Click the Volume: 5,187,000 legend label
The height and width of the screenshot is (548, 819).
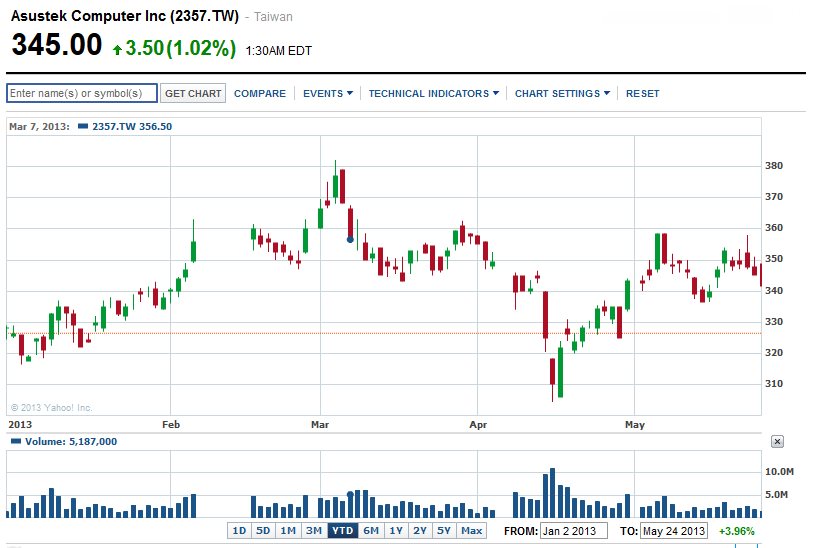(x=71, y=441)
